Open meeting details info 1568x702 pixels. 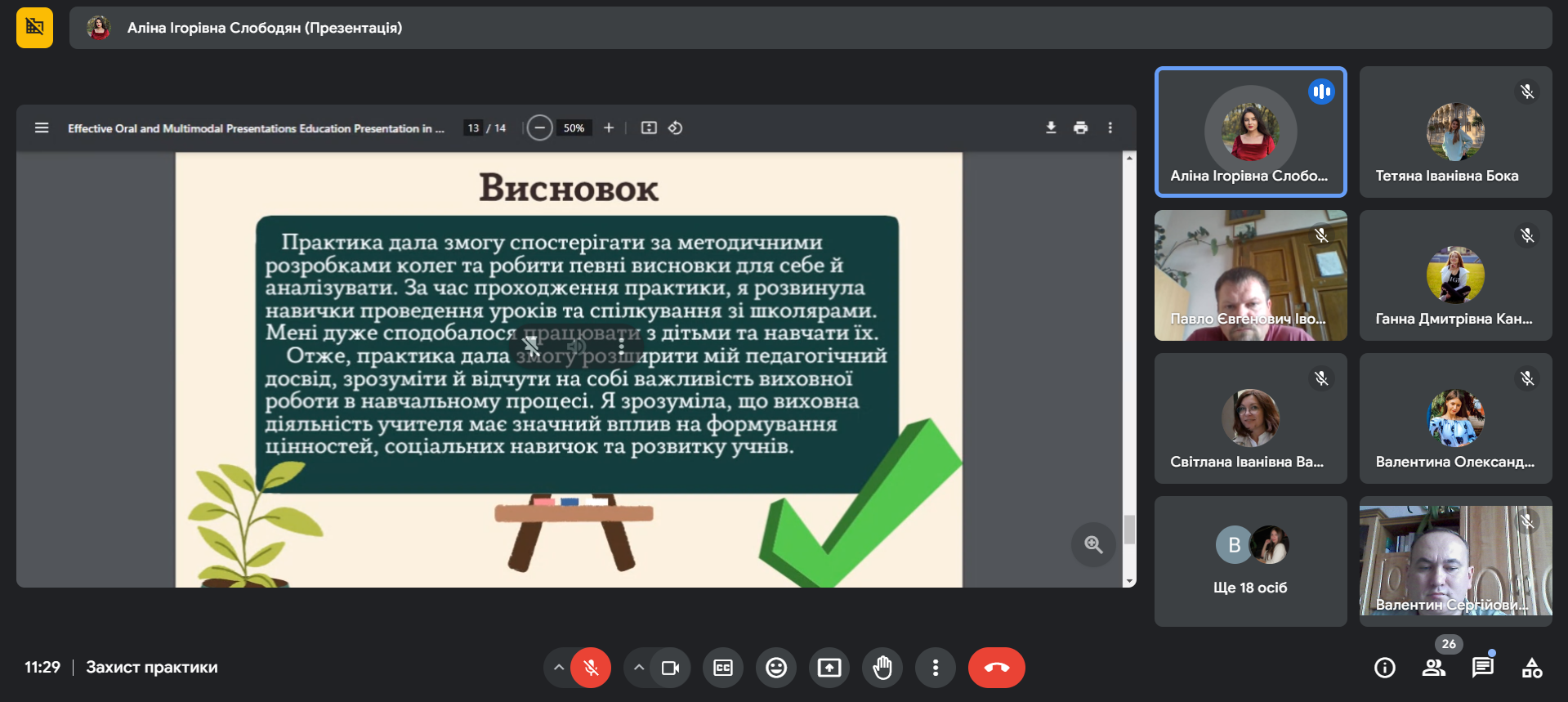pyautogui.click(x=1384, y=668)
